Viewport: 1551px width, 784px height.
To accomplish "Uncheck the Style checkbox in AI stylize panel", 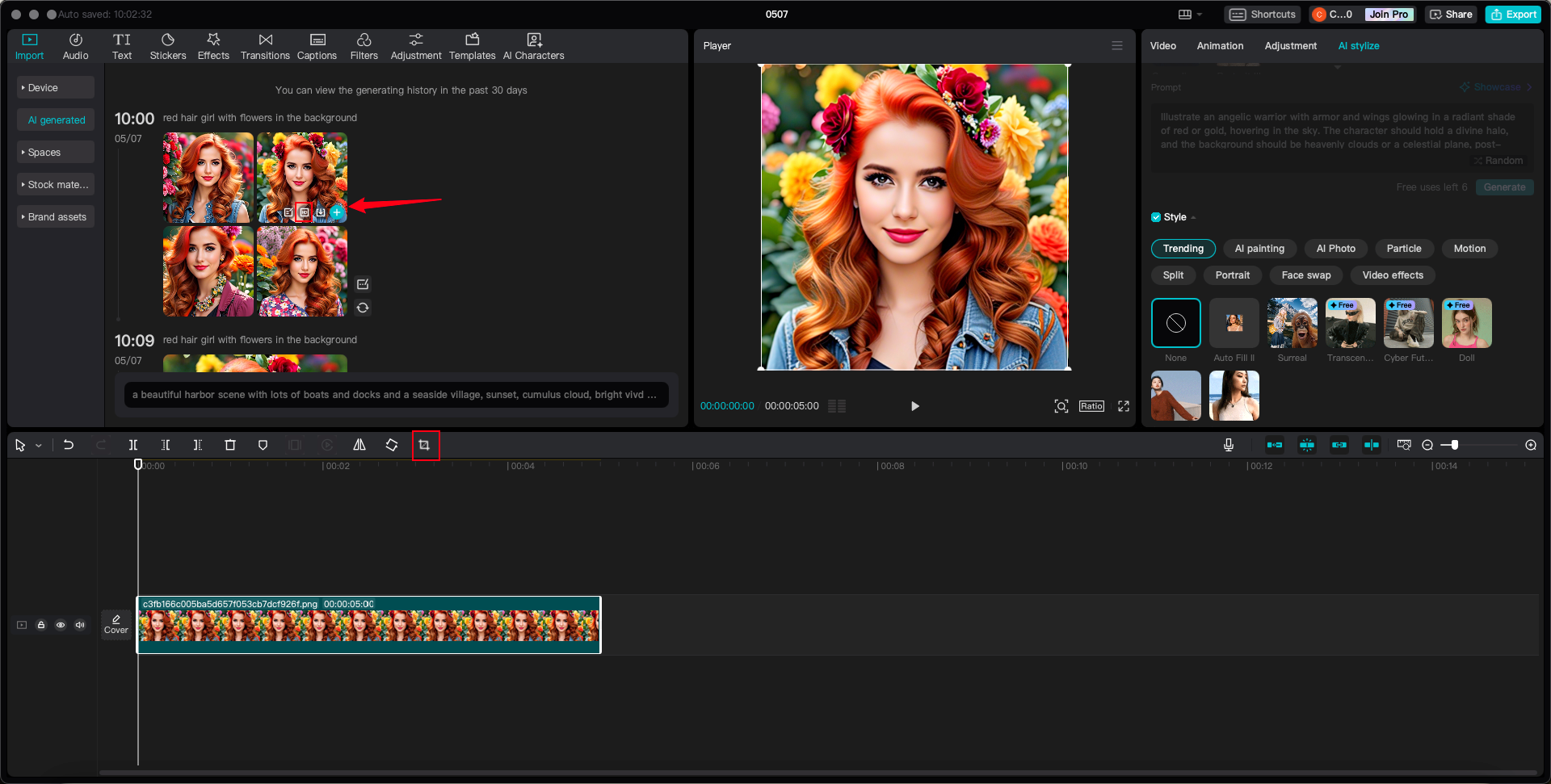I will pos(1156,216).
